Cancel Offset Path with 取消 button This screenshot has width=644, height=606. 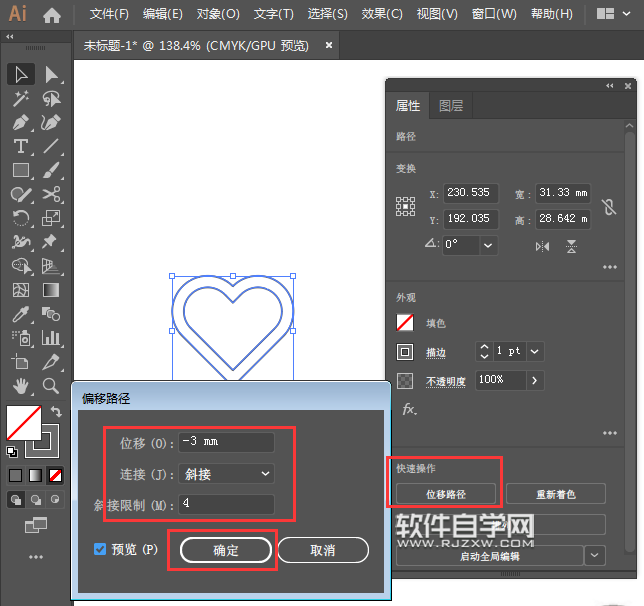323,550
